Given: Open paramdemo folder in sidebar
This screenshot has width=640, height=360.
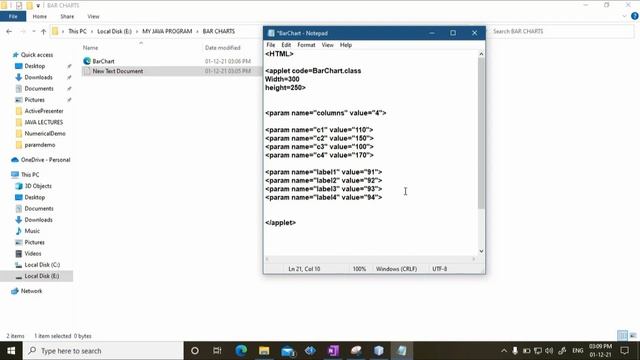Looking at the screenshot, I should click(40, 145).
